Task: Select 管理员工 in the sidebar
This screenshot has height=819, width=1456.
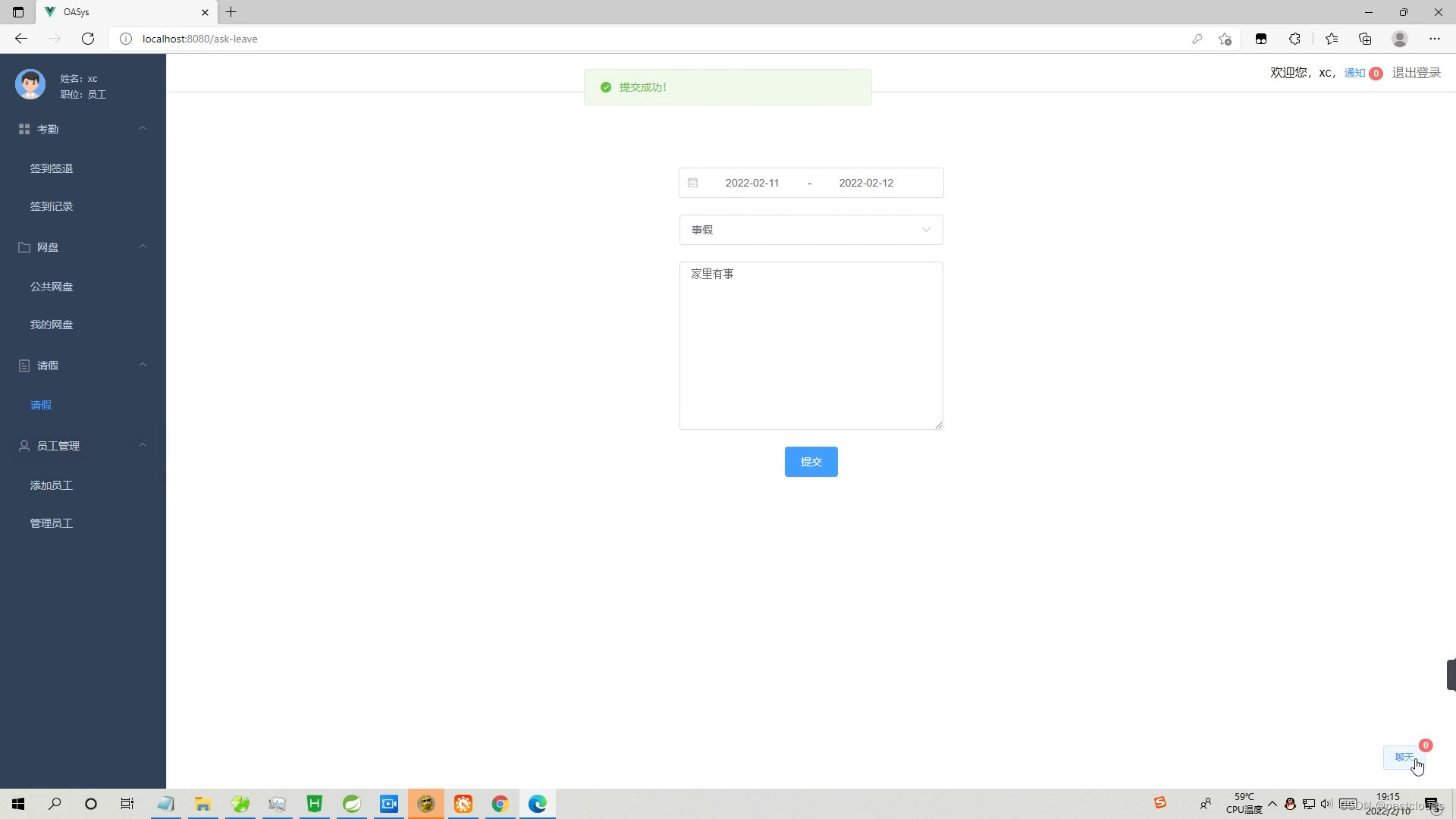Action: 52,523
